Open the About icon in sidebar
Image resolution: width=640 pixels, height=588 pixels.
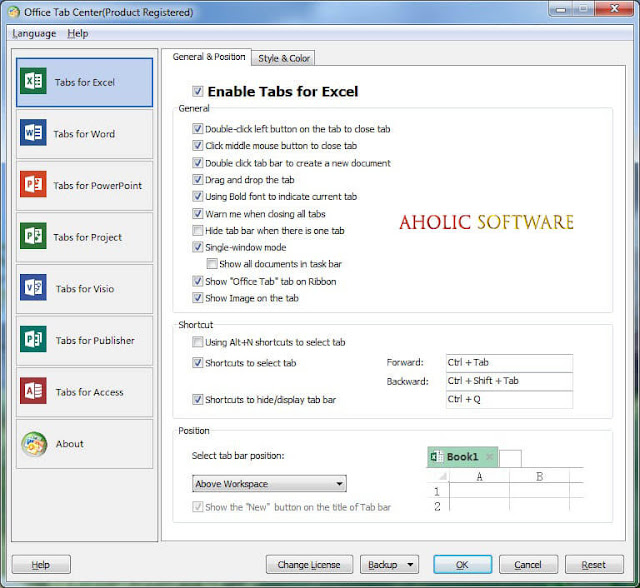click(34, 444)
